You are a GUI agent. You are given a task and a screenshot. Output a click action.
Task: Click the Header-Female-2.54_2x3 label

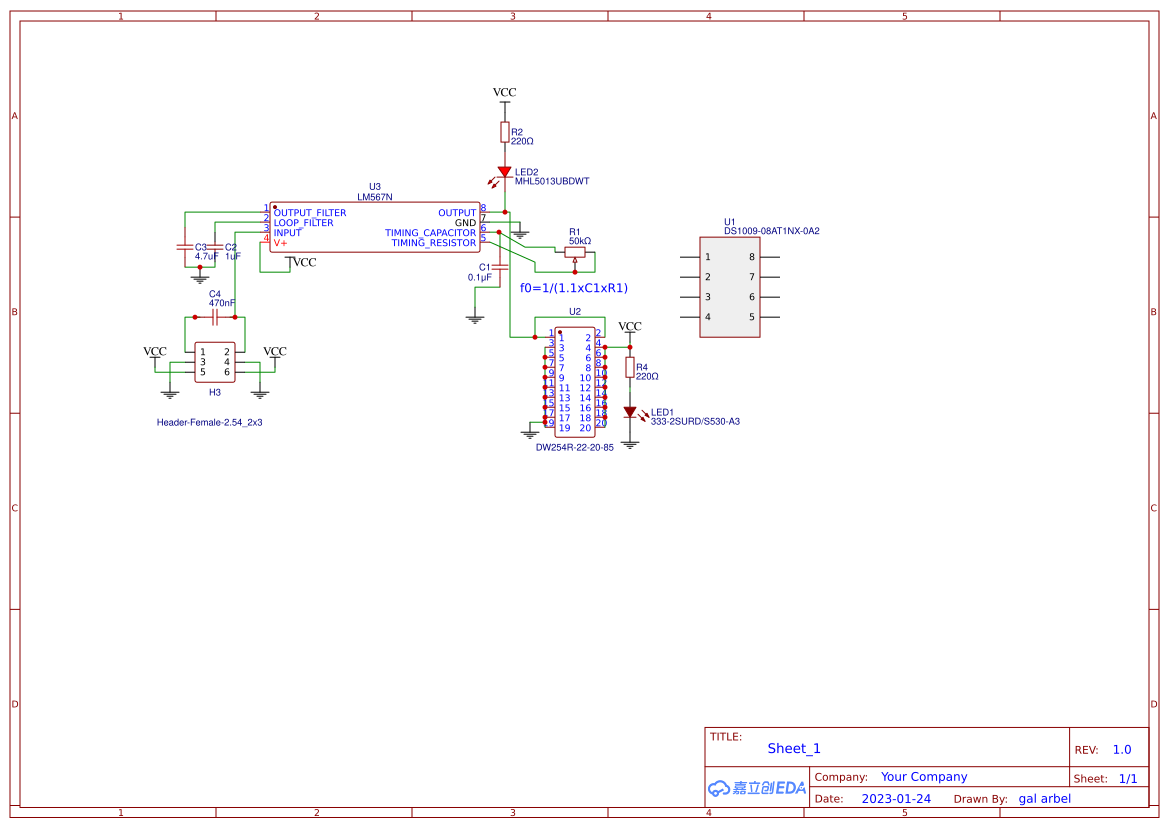[209, 423]
